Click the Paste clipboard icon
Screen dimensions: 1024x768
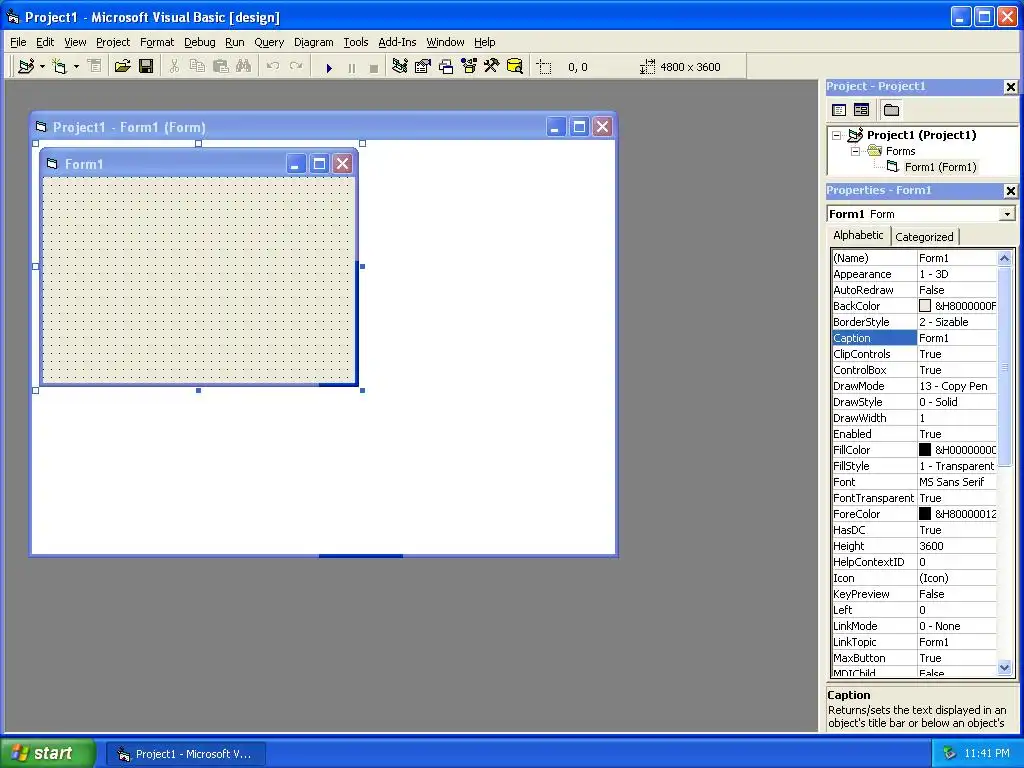point(221,66)
